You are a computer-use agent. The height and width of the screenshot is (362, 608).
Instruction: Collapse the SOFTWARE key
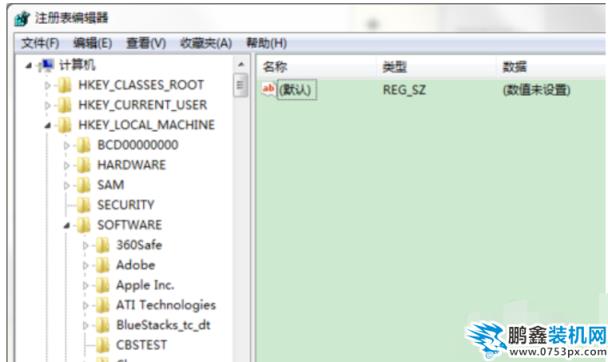tap(66, 226)
